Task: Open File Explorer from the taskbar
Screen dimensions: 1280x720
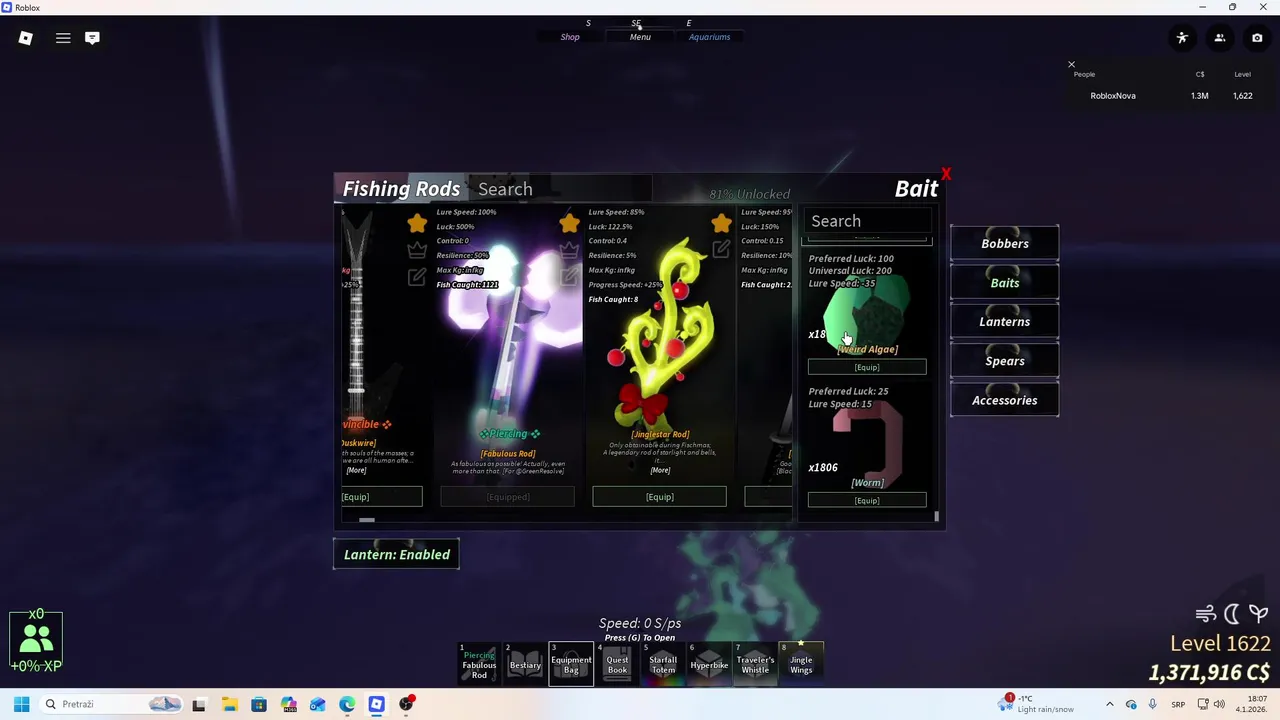Action: [x=229, y=704]
